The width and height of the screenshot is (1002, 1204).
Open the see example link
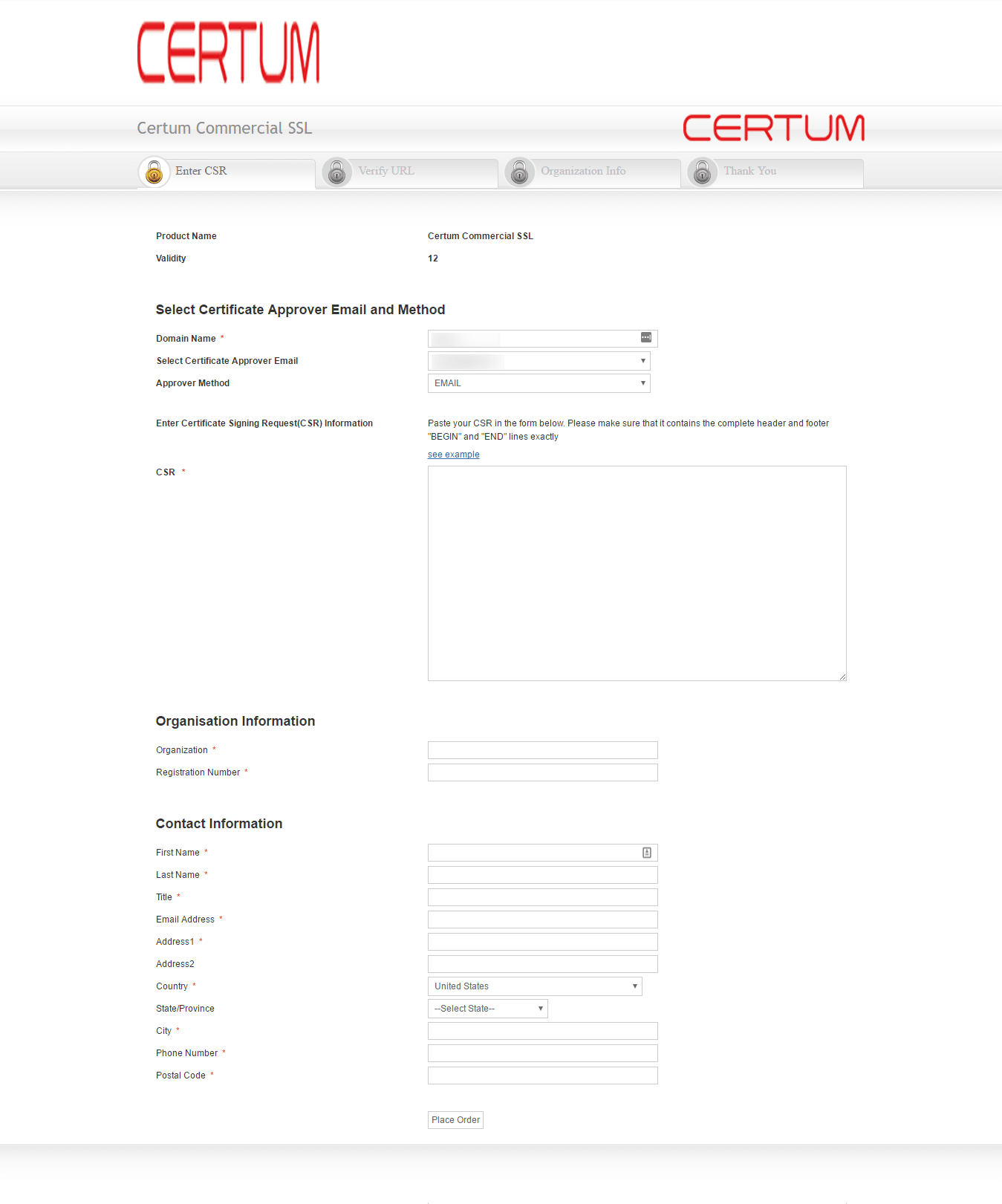(453, 455)
